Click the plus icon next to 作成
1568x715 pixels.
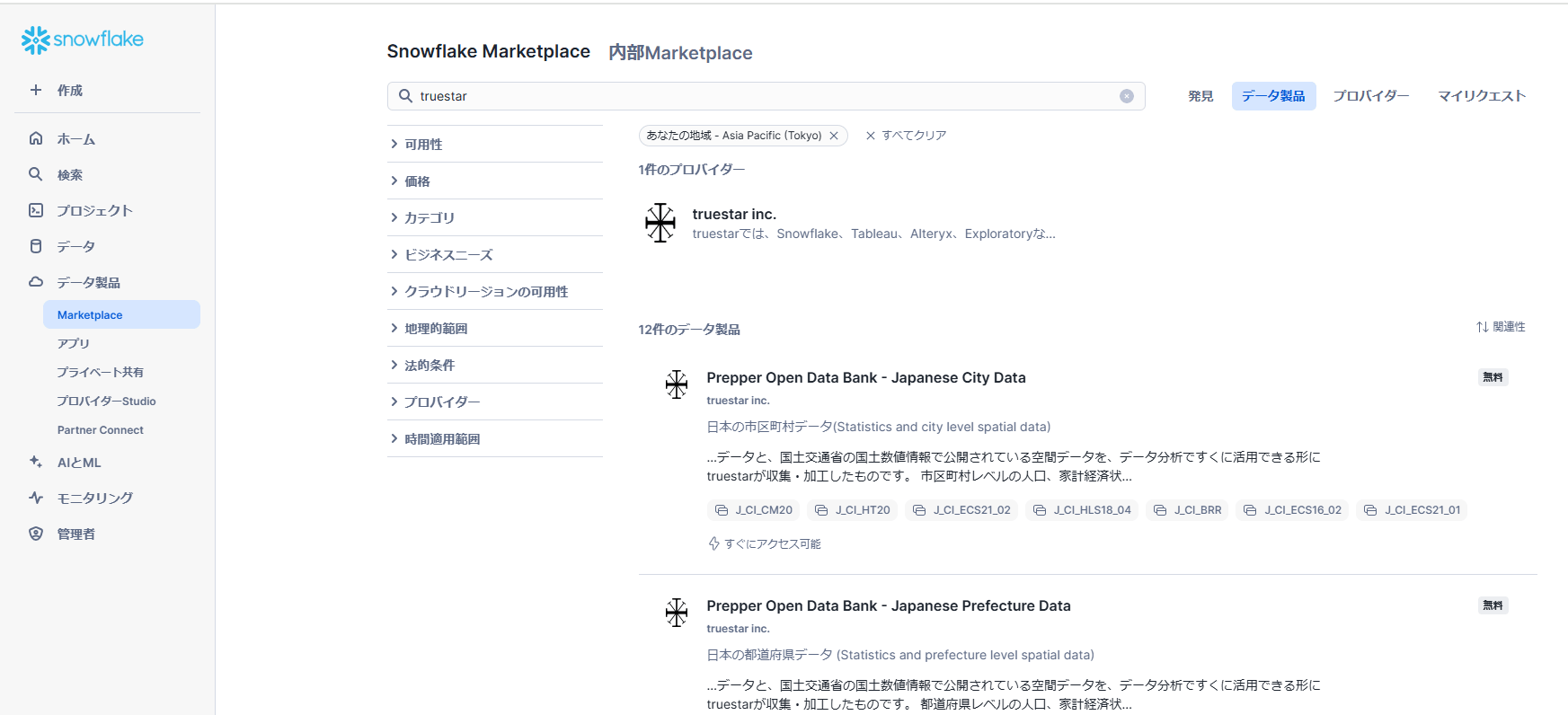(x=36, y=90)
